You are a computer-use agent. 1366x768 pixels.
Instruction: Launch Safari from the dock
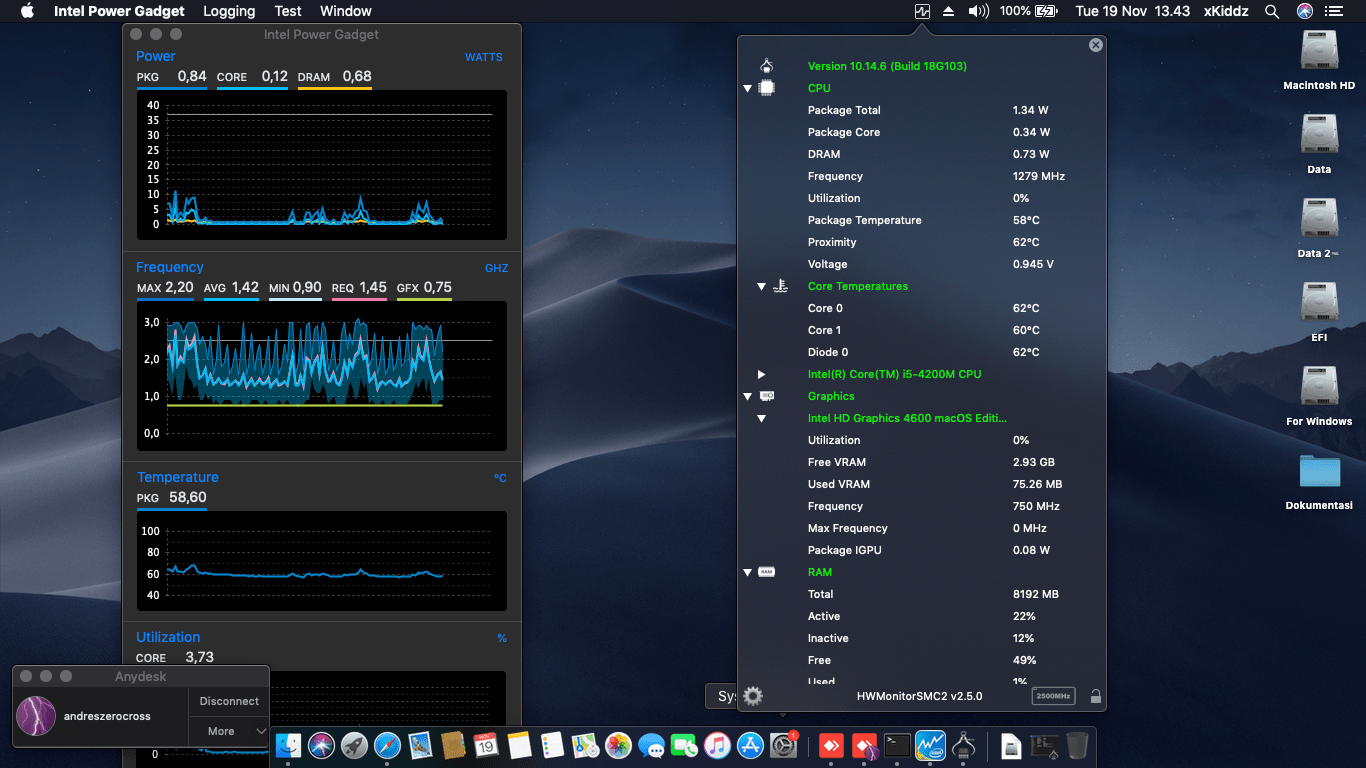click(387, 745)
